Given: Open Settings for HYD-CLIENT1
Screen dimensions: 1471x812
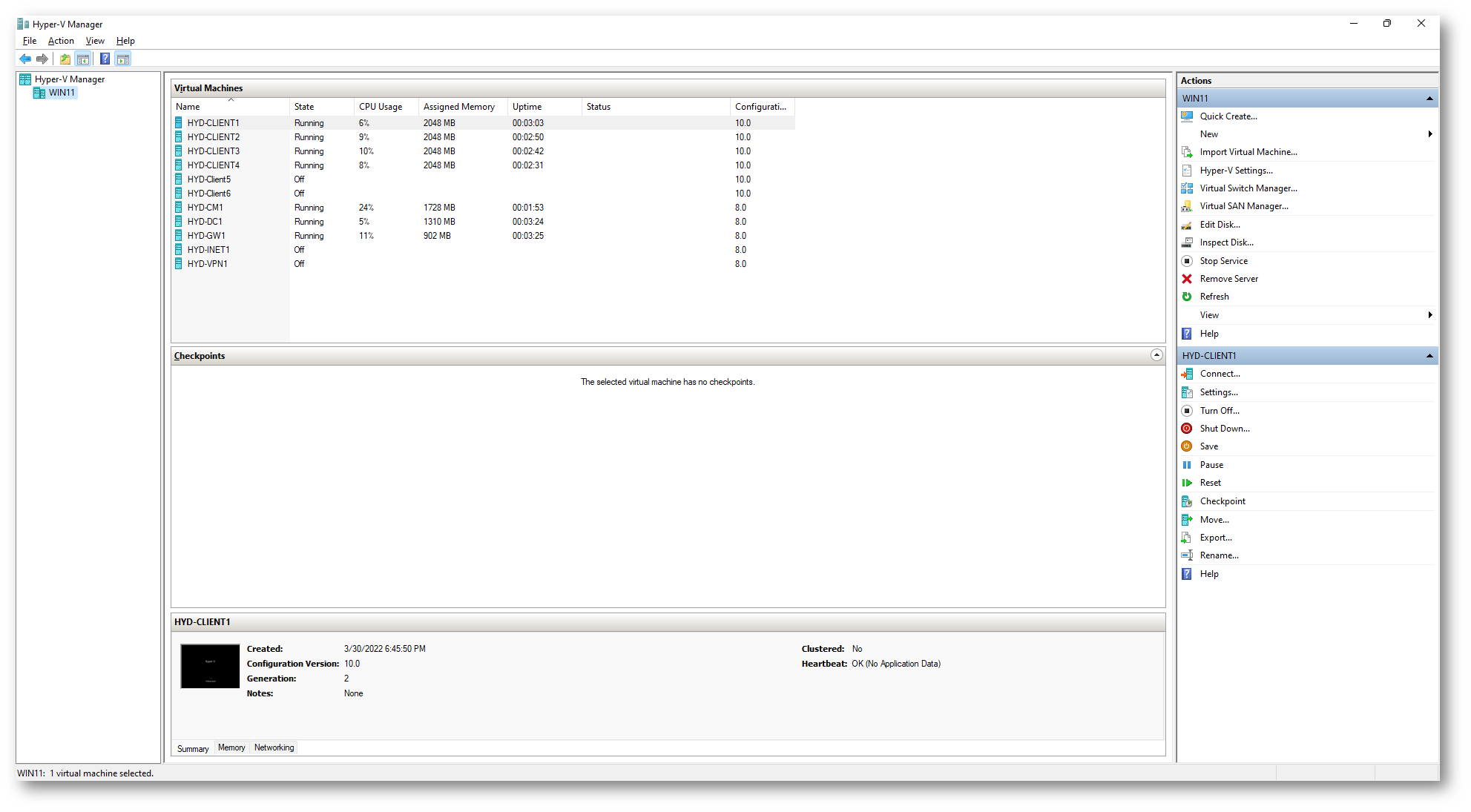Looking at the screenshot, I should (x=1219, y=392).
